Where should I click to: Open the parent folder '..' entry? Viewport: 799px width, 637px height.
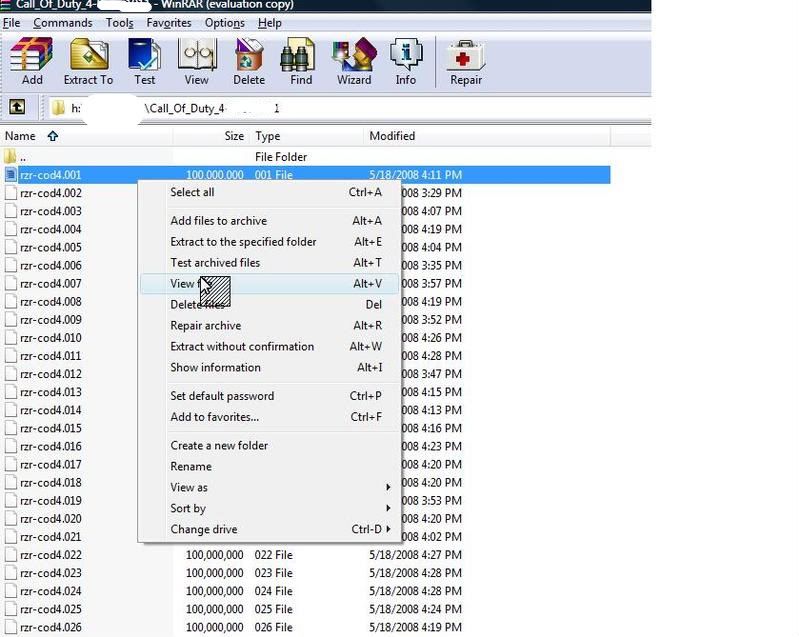pos(22,157)
